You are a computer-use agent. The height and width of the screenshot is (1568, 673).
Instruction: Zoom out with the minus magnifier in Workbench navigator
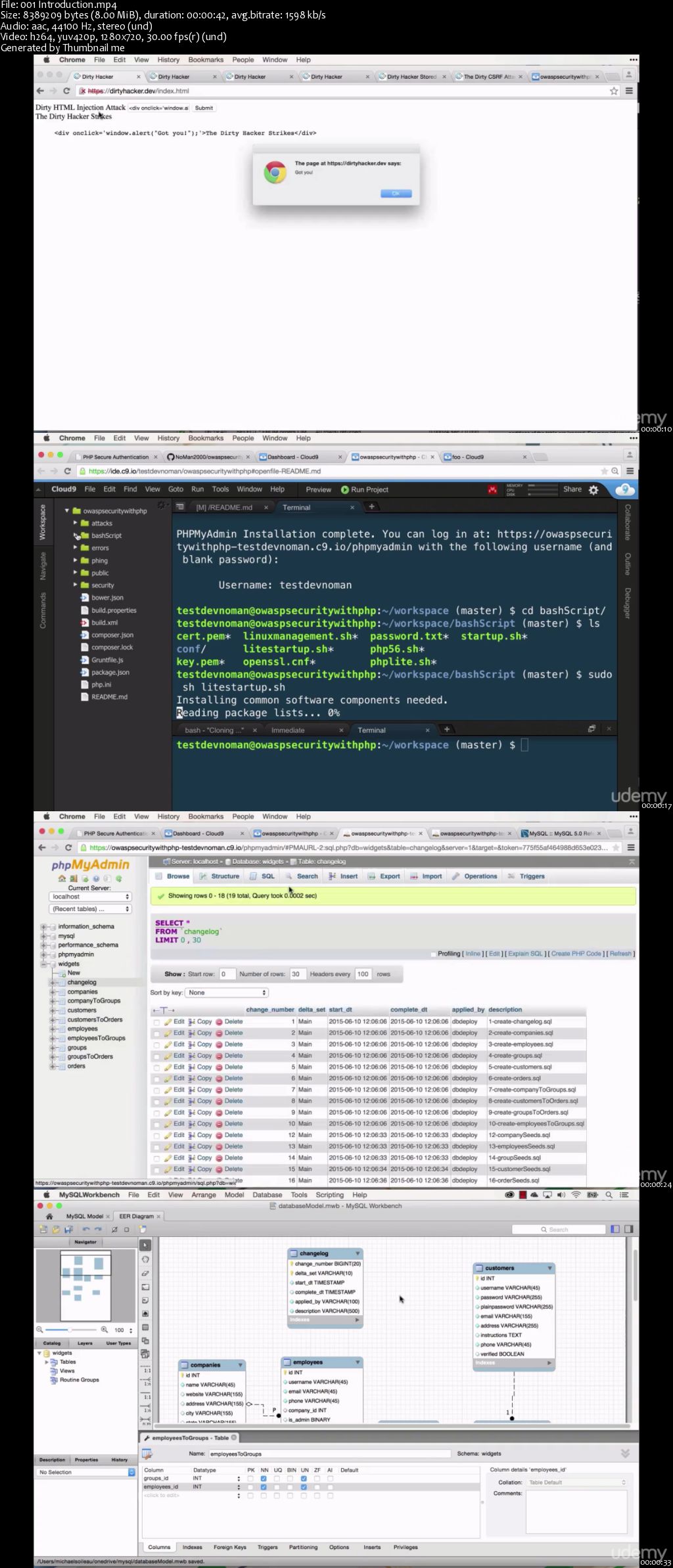[39, 1330]
